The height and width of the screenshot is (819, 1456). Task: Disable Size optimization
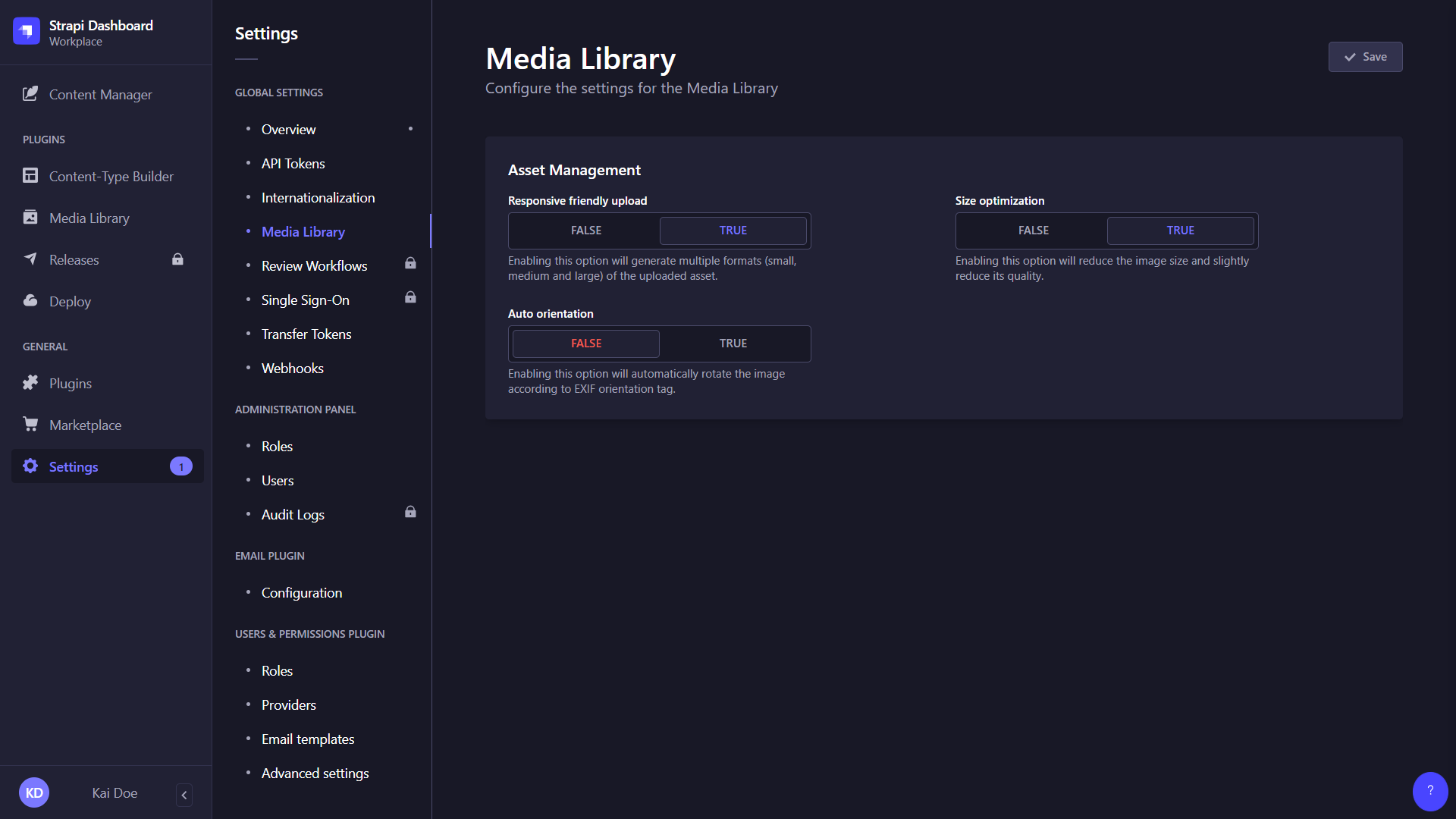pos(1033,230)
